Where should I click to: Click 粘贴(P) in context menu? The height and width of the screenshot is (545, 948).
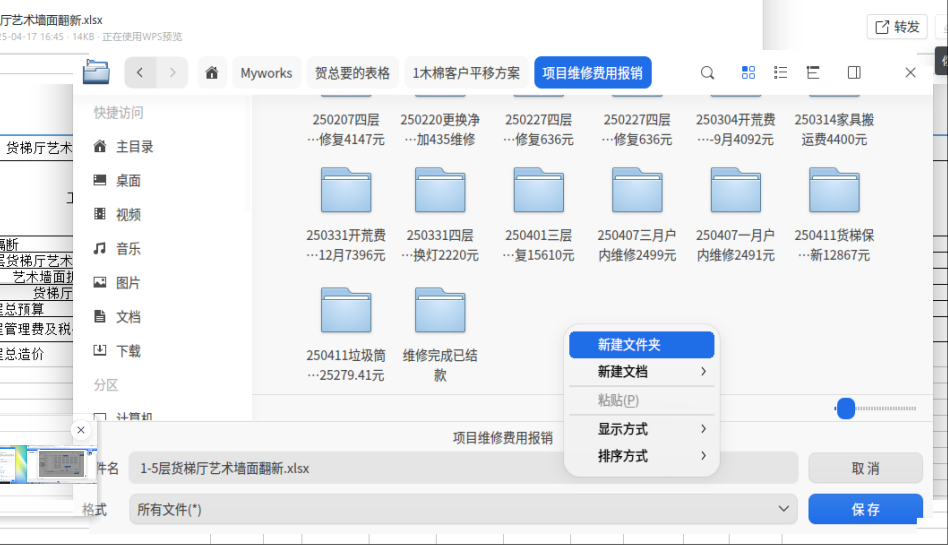[x=641, y=400]
